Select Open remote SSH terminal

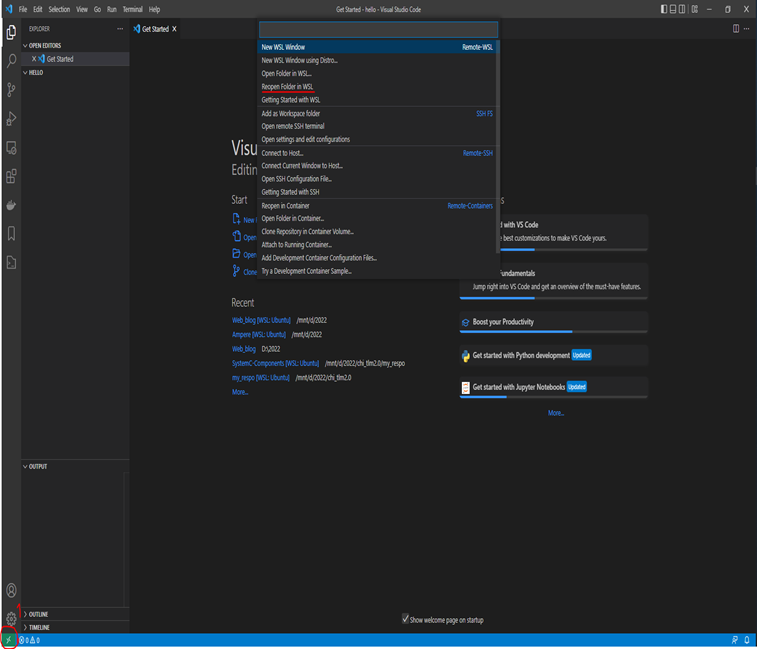click(x=377, y=126)
